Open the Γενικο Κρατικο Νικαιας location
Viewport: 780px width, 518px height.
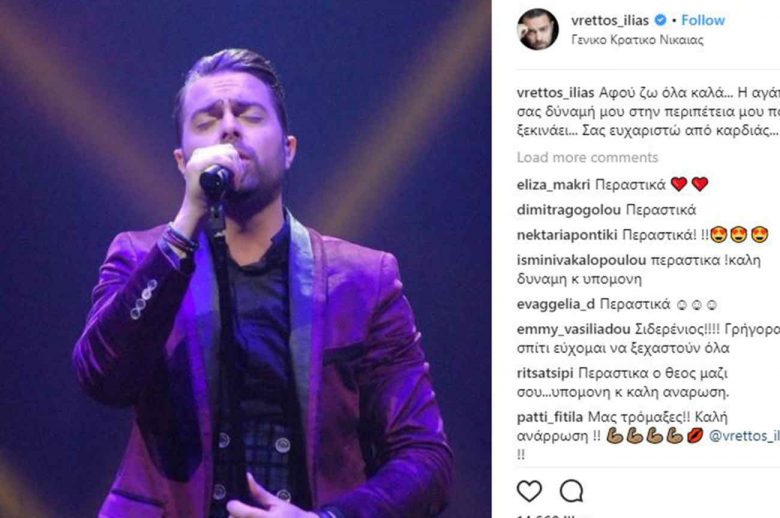tap(637, 40)
